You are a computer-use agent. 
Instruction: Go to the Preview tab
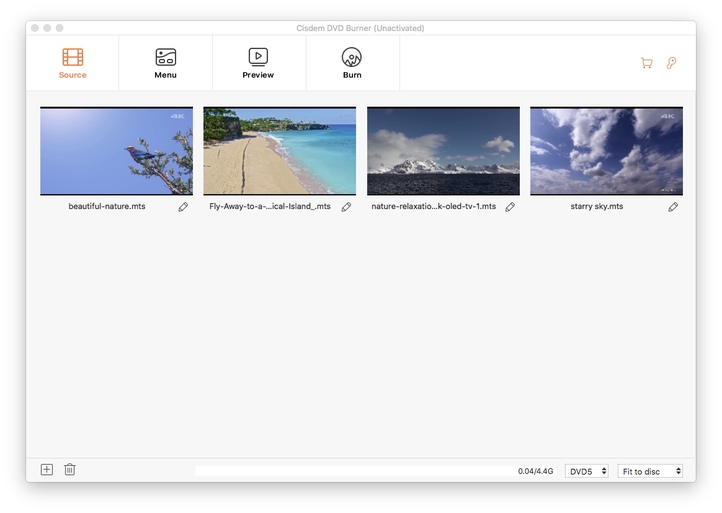(258, 63)
